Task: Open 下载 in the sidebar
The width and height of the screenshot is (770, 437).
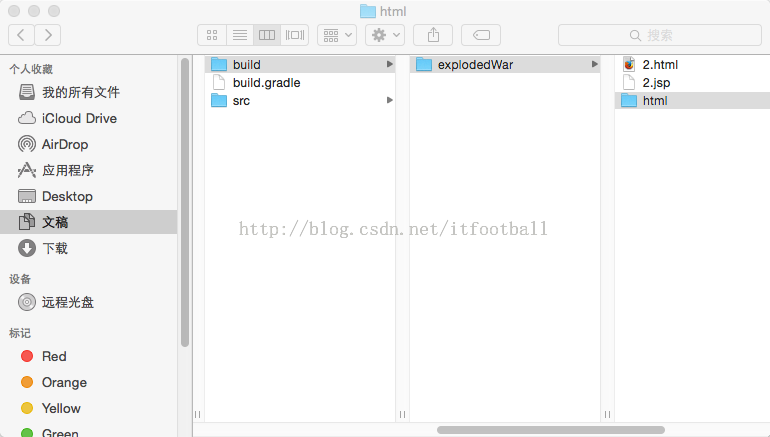Action: tap(88, 248)
